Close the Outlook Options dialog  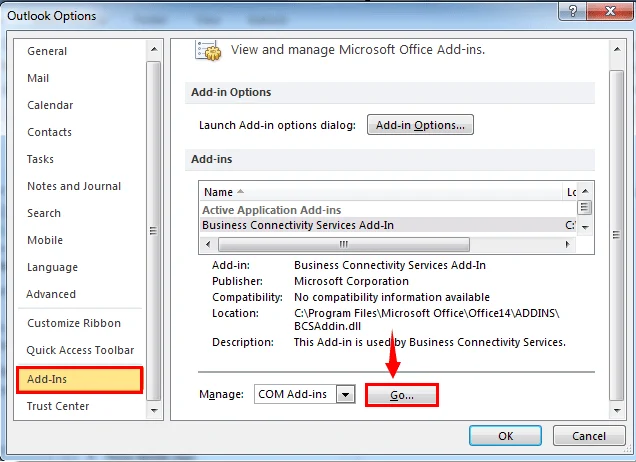coord(610,11)
